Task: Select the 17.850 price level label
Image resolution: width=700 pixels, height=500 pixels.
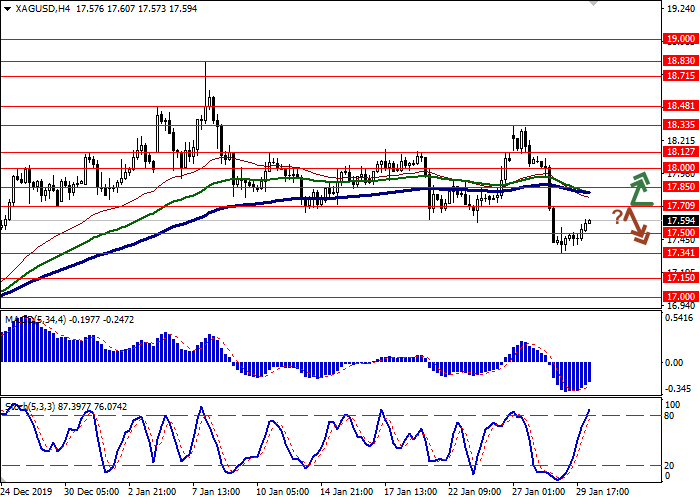Action: pos(679,187)
